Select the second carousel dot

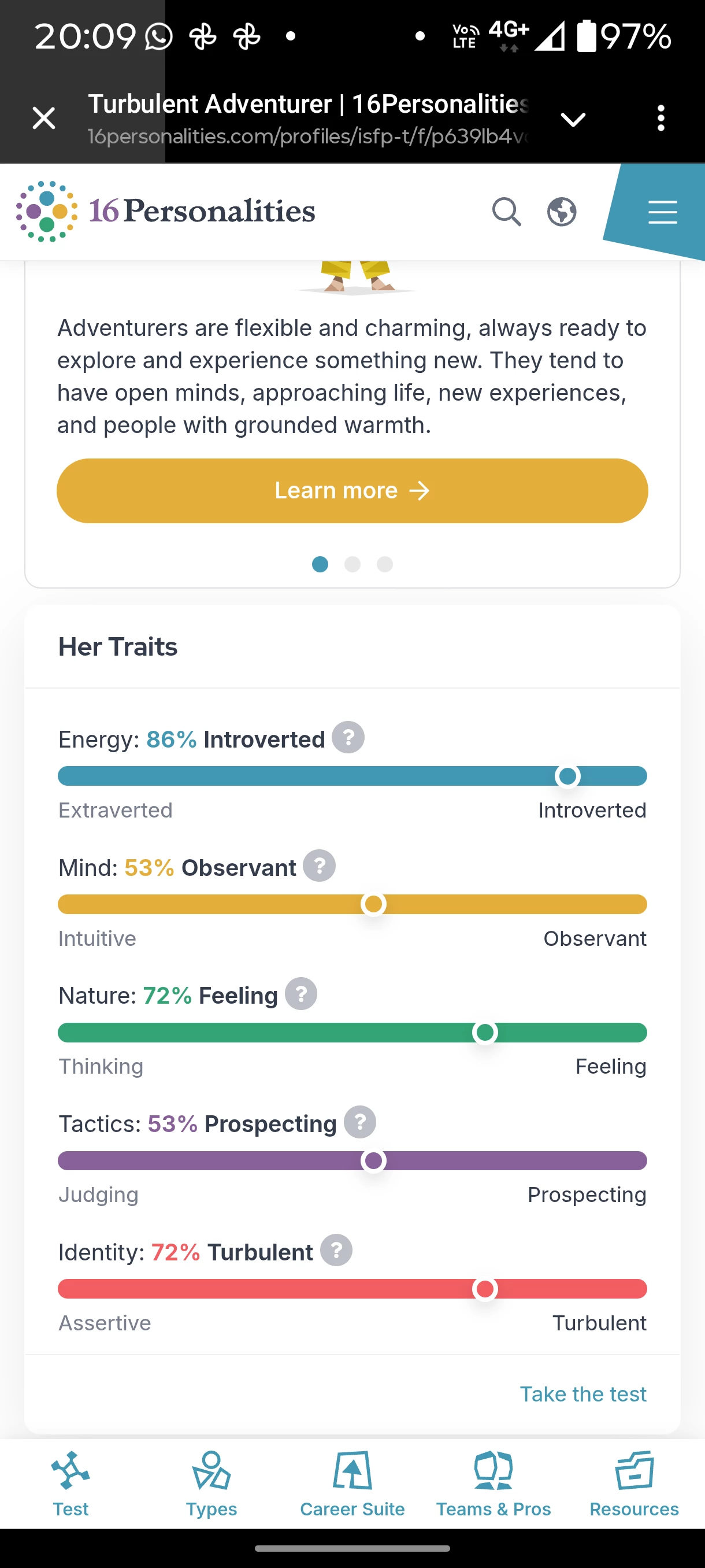pyautogui.click(x=352, y=564)
